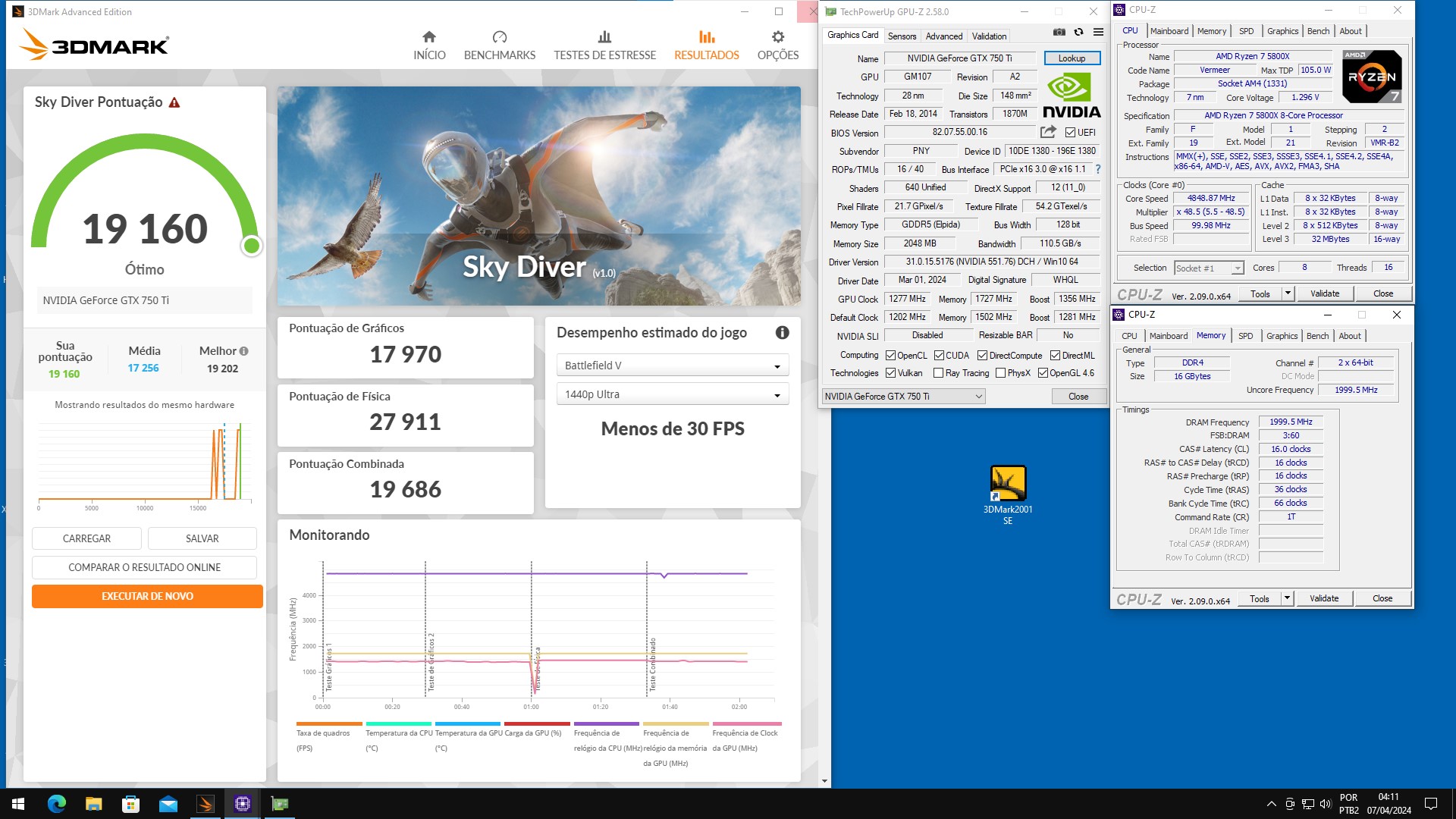
Task: Click the info icon beside Melhor
Action: point(244,351)
